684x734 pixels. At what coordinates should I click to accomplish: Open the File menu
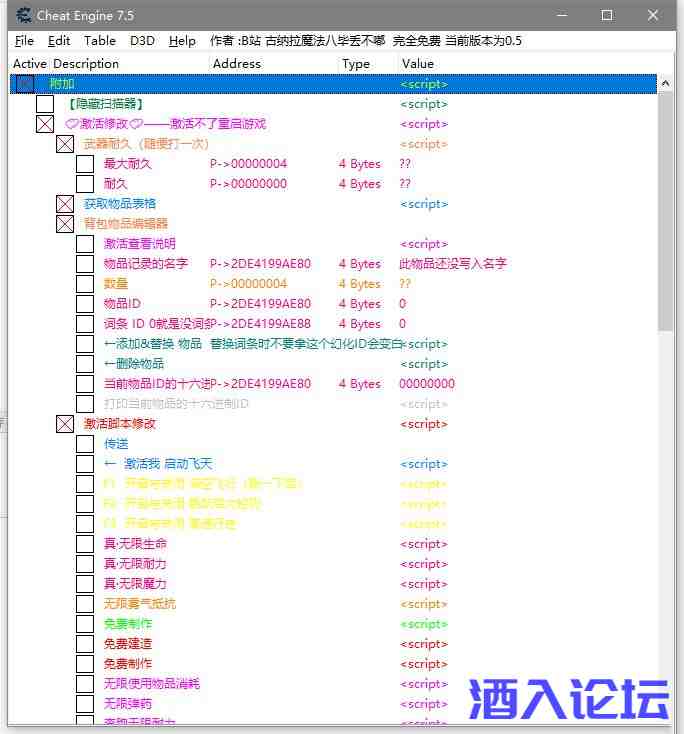[24, 41]
